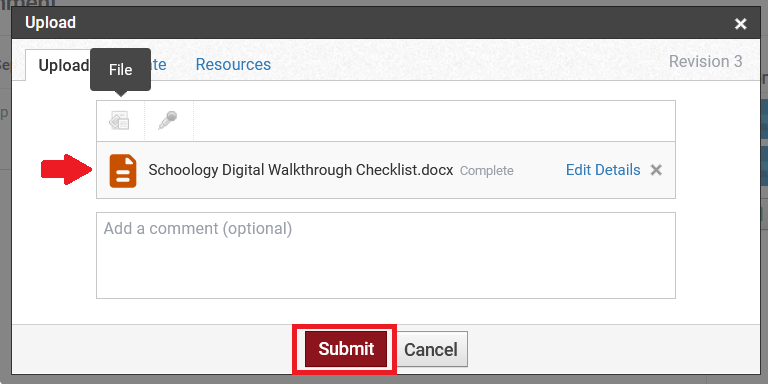Focus the Add a comment field
Viewport: 768px width, 384px height.
click(385, 255)
